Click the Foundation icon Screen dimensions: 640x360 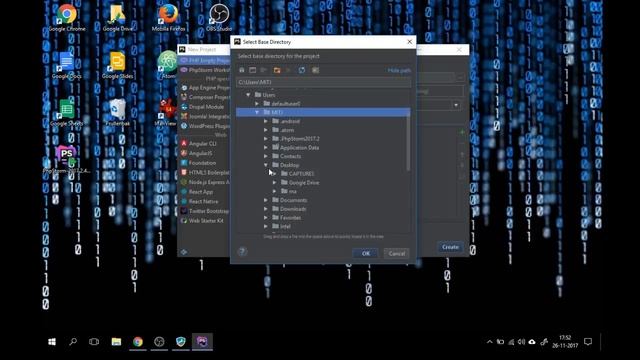tap(184, 163)
